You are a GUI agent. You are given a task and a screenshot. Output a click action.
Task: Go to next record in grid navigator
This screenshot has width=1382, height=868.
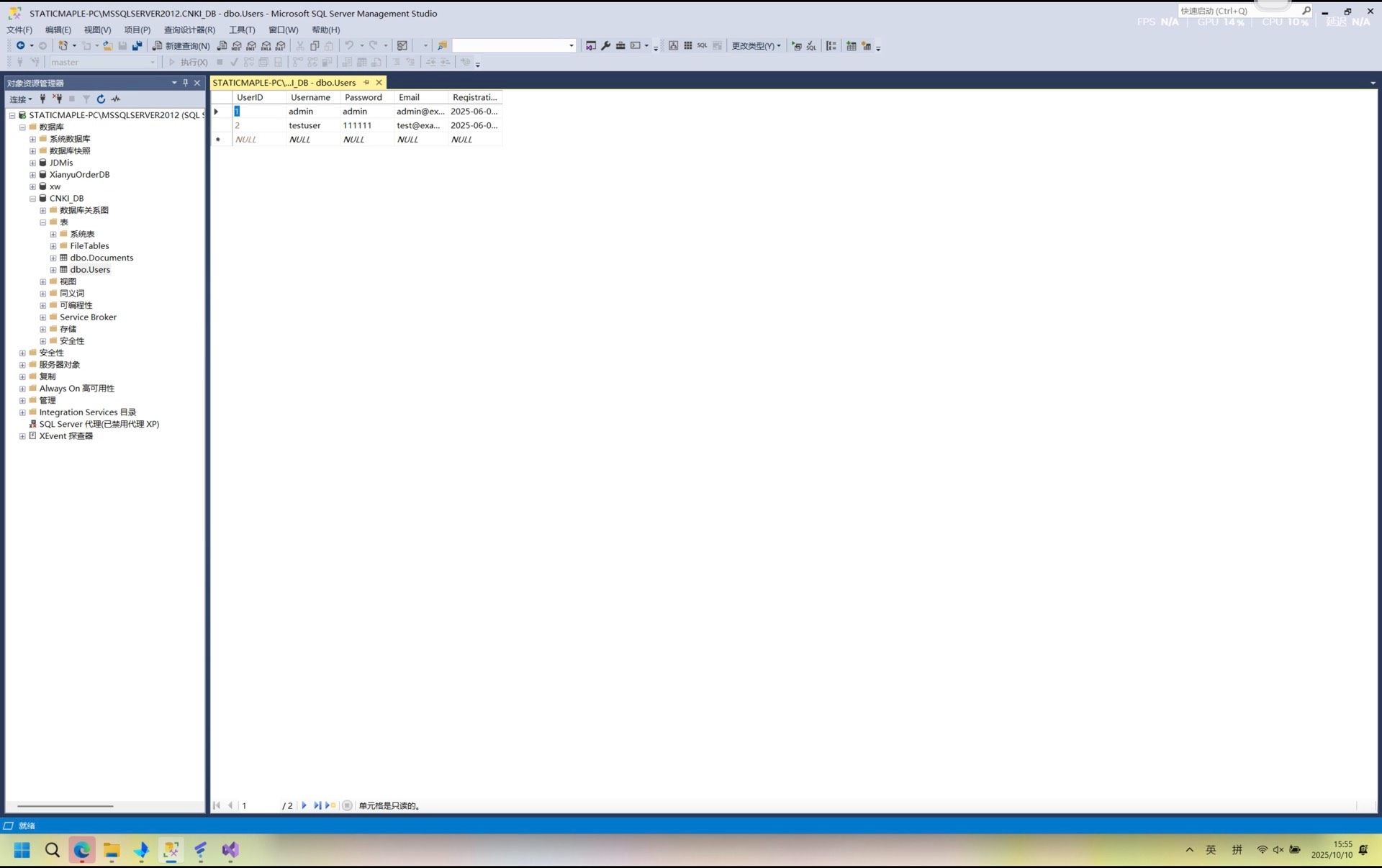coord(304,805)
